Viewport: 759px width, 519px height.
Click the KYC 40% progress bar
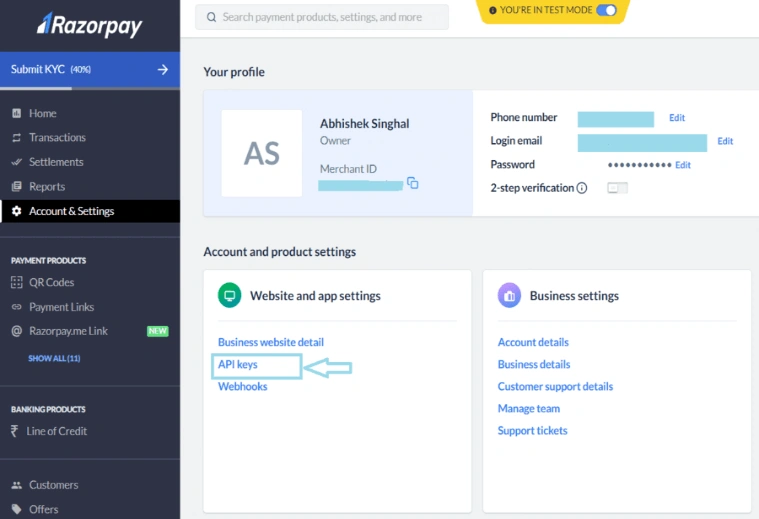[90, 89]
